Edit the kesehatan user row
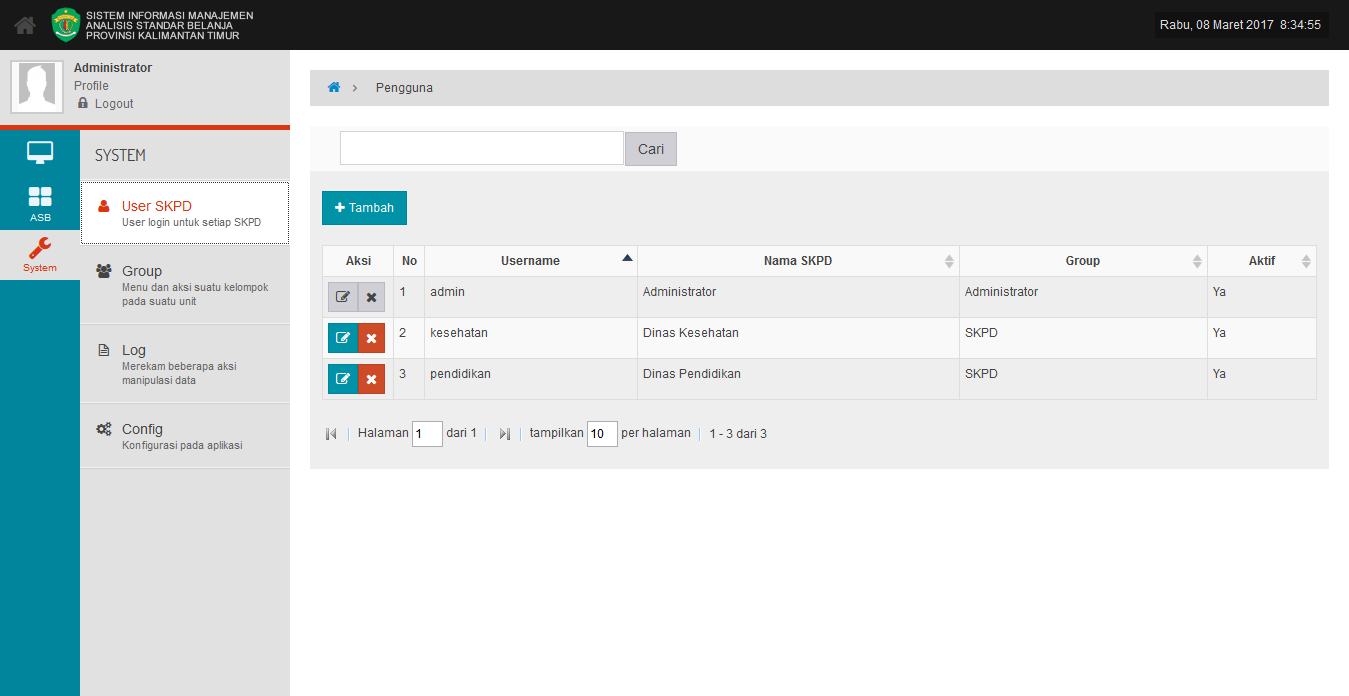 tap(343, 338)
